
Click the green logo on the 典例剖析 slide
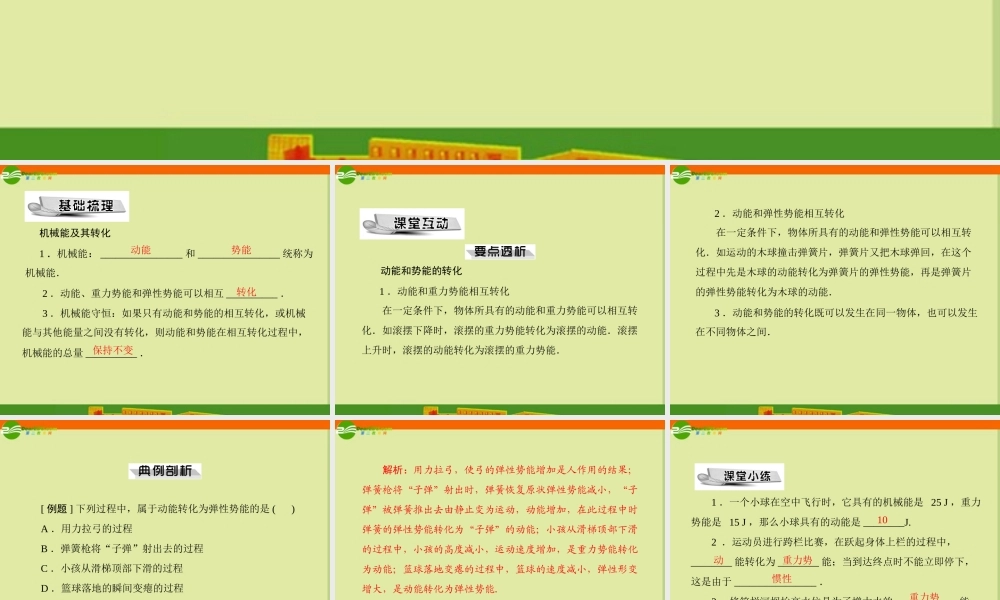[11, 430]
